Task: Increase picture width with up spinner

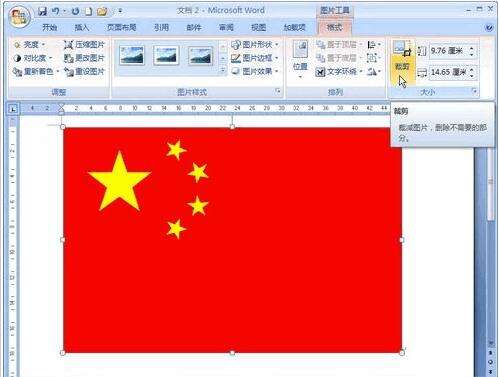Action: coord(472,69)
